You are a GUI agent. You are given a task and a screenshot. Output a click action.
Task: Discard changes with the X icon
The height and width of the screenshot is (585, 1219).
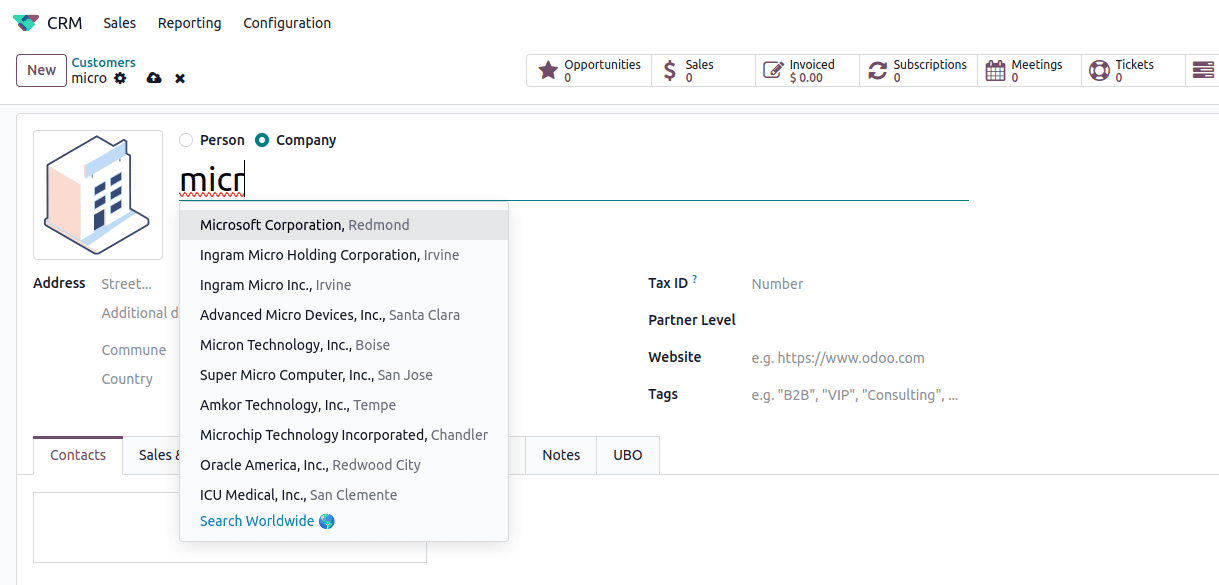[180, 77]
